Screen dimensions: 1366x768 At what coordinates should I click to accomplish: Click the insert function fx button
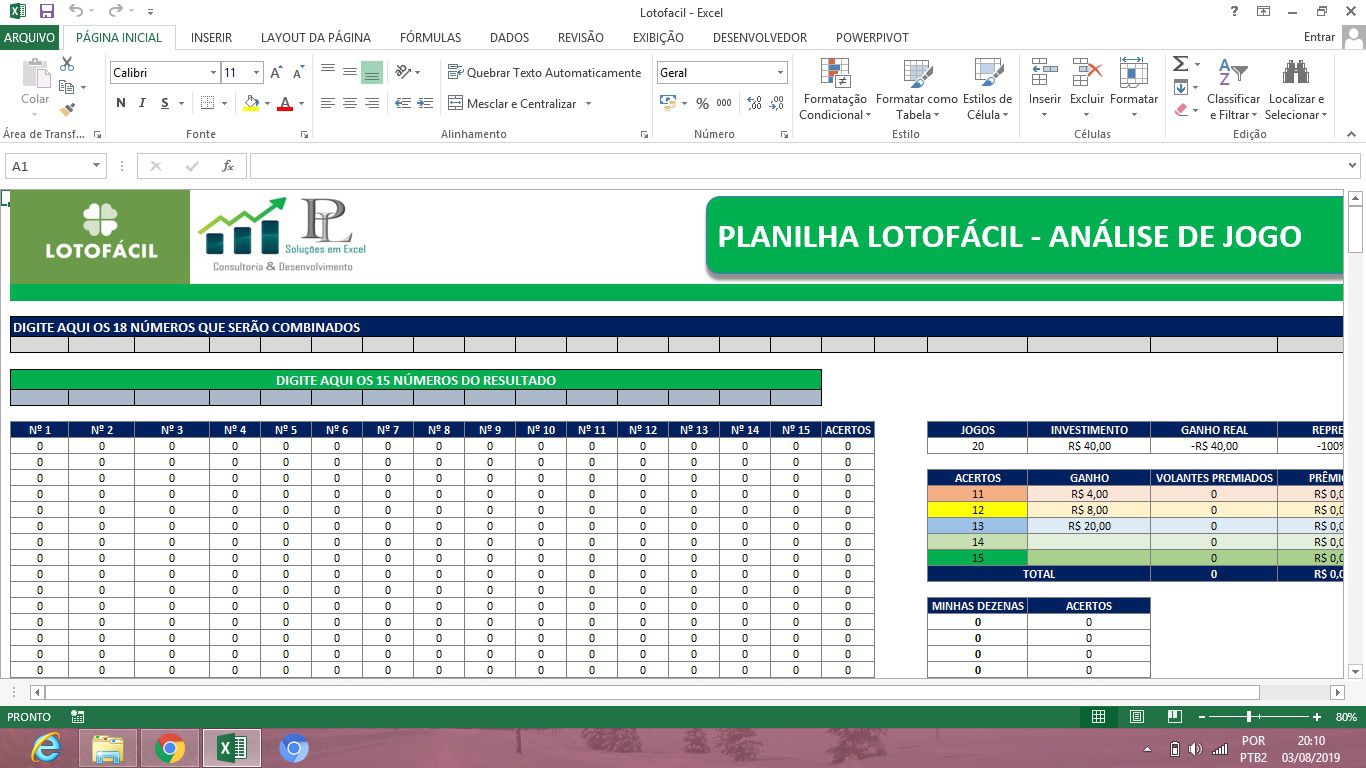point(228,166)
